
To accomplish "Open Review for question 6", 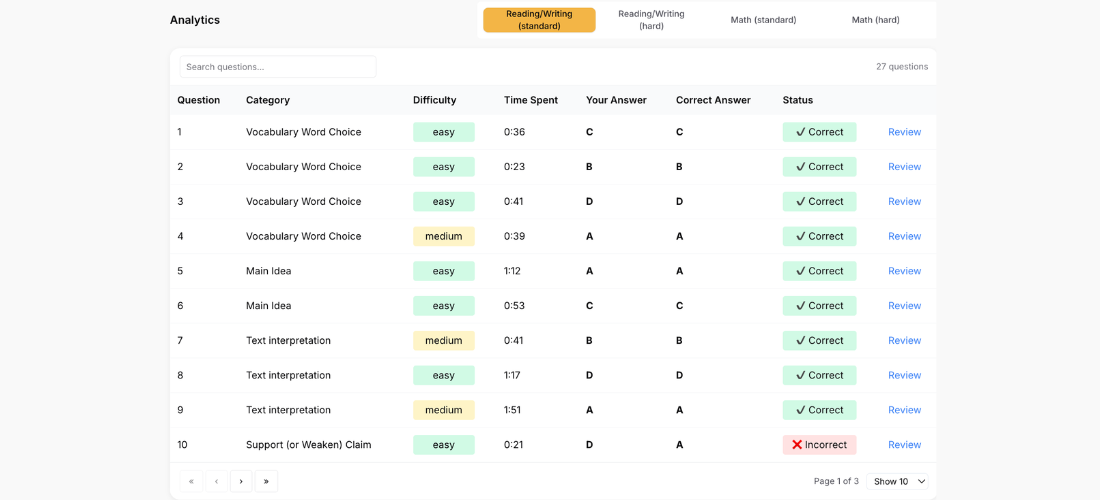I will (x=904, y=306).
